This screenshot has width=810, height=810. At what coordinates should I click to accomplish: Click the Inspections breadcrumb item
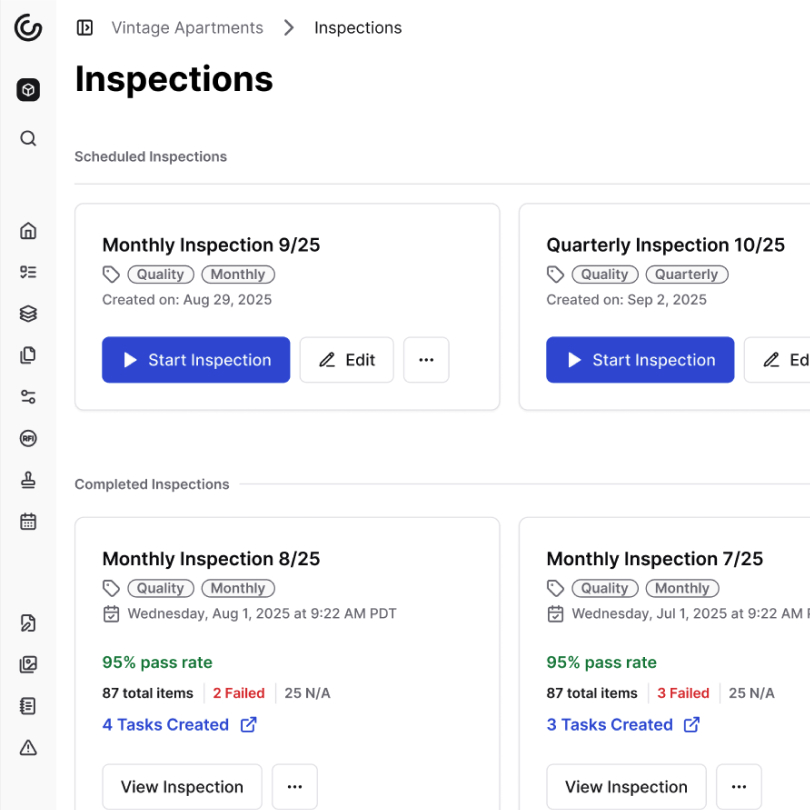(x=357, y=27)
